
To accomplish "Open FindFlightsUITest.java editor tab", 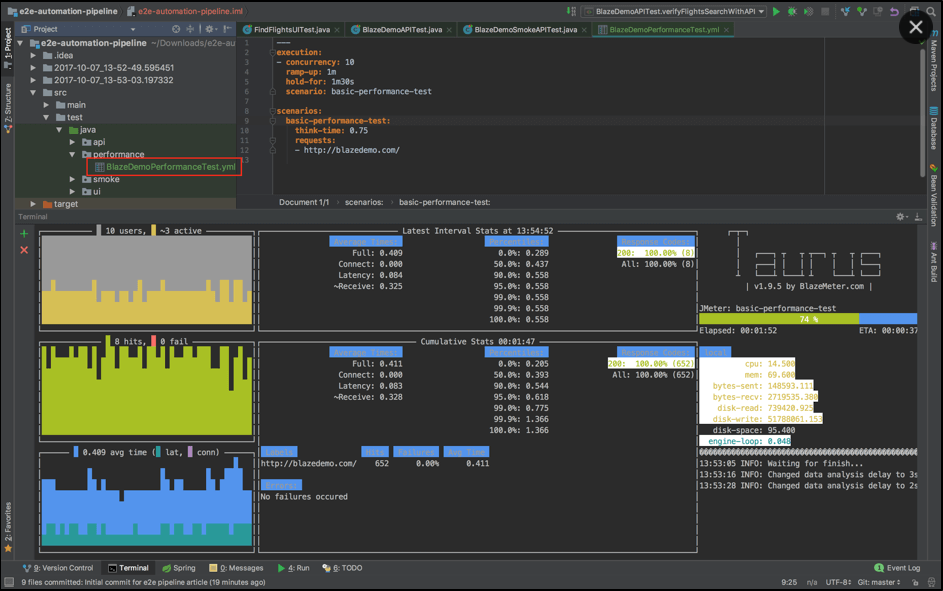I will (291, 30).
